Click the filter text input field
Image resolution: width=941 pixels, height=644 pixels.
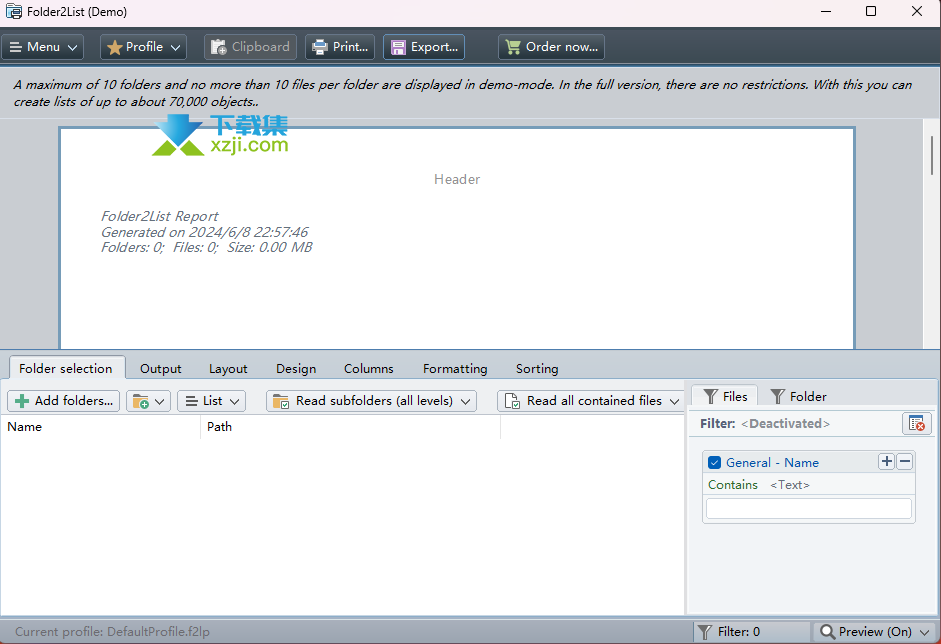pyautogui.click(x=808, y=508)
